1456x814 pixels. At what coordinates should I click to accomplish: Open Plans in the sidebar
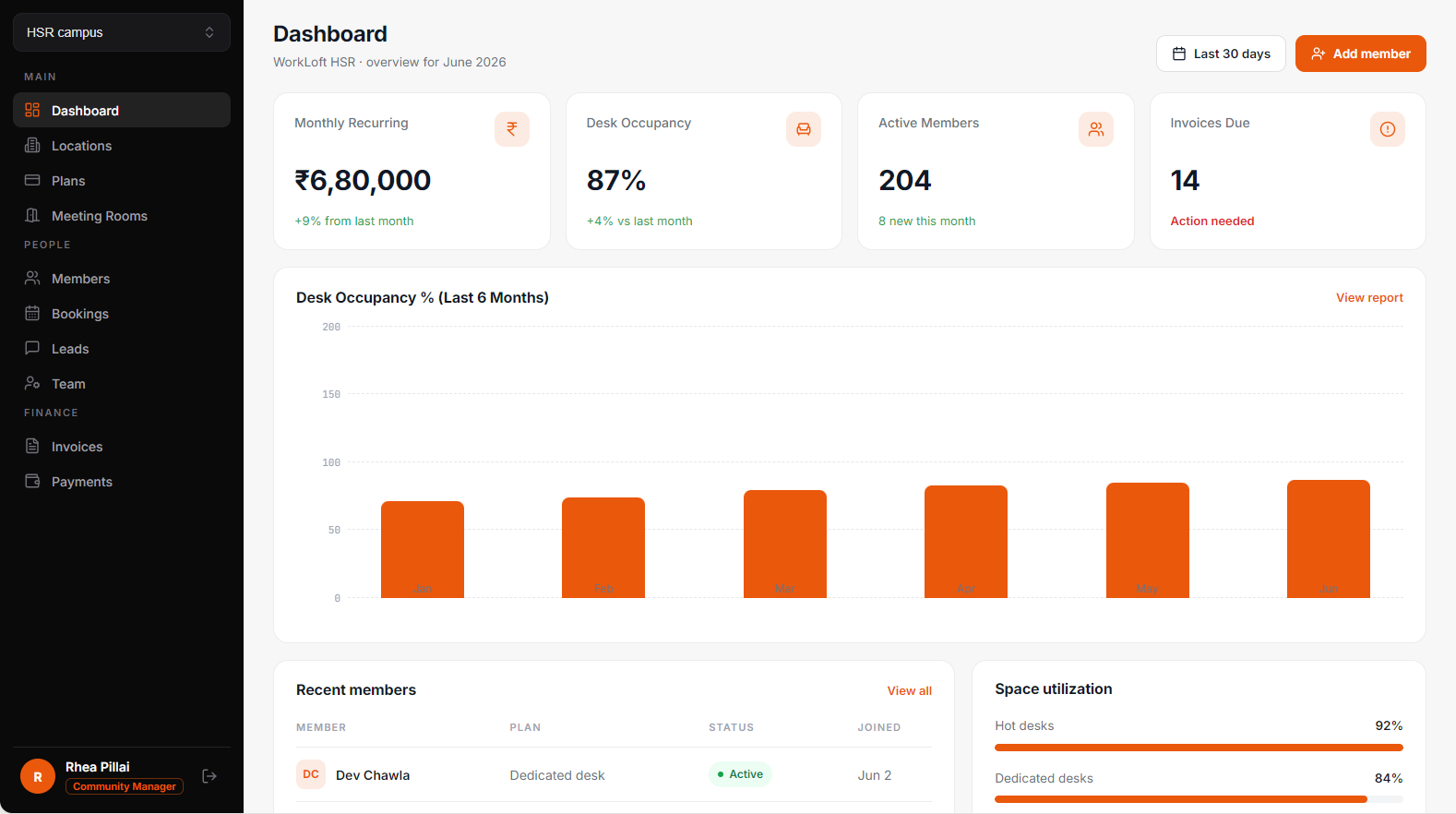pos(122,180)
